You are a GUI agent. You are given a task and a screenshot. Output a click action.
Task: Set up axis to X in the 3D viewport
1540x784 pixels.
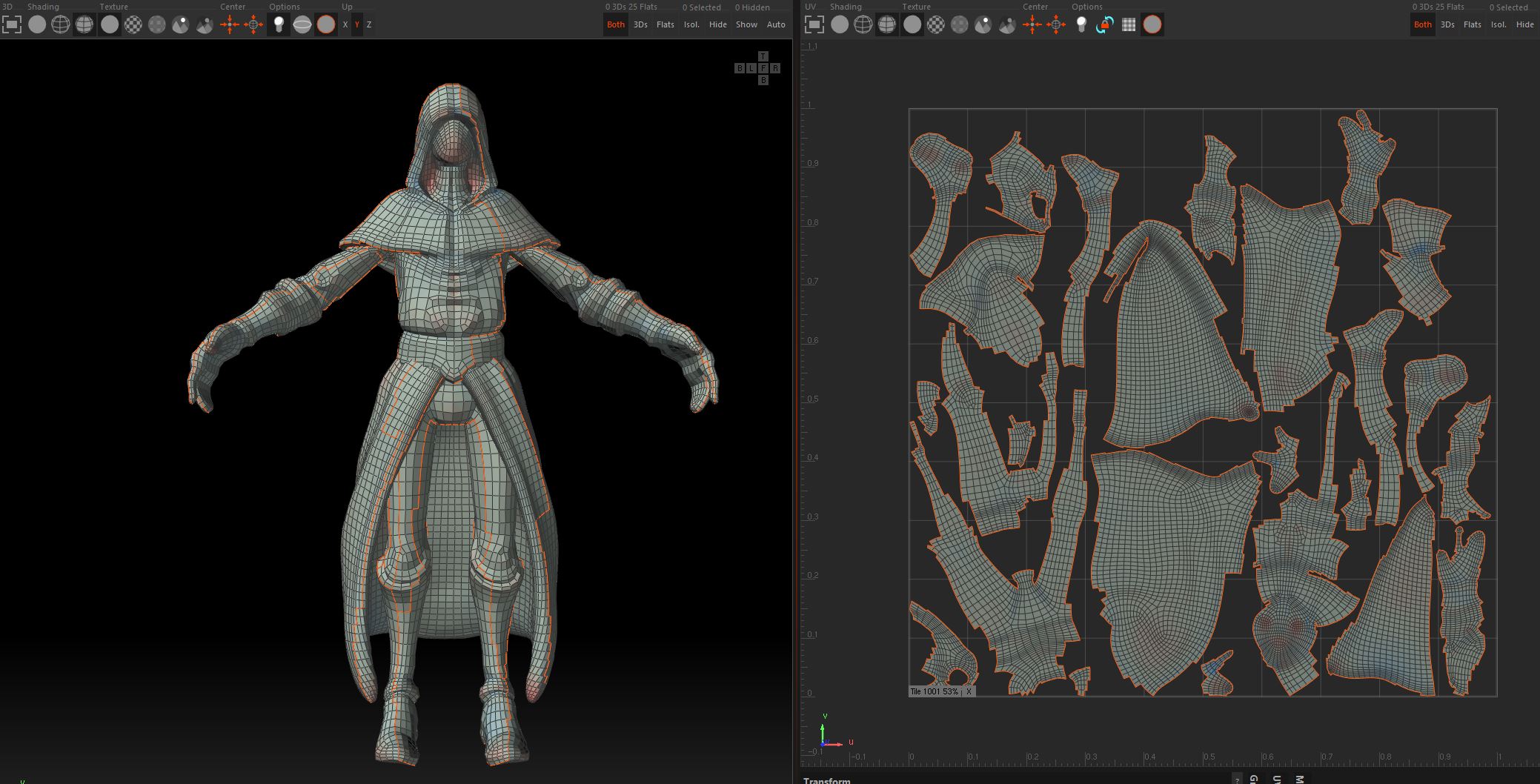(345, 24)
